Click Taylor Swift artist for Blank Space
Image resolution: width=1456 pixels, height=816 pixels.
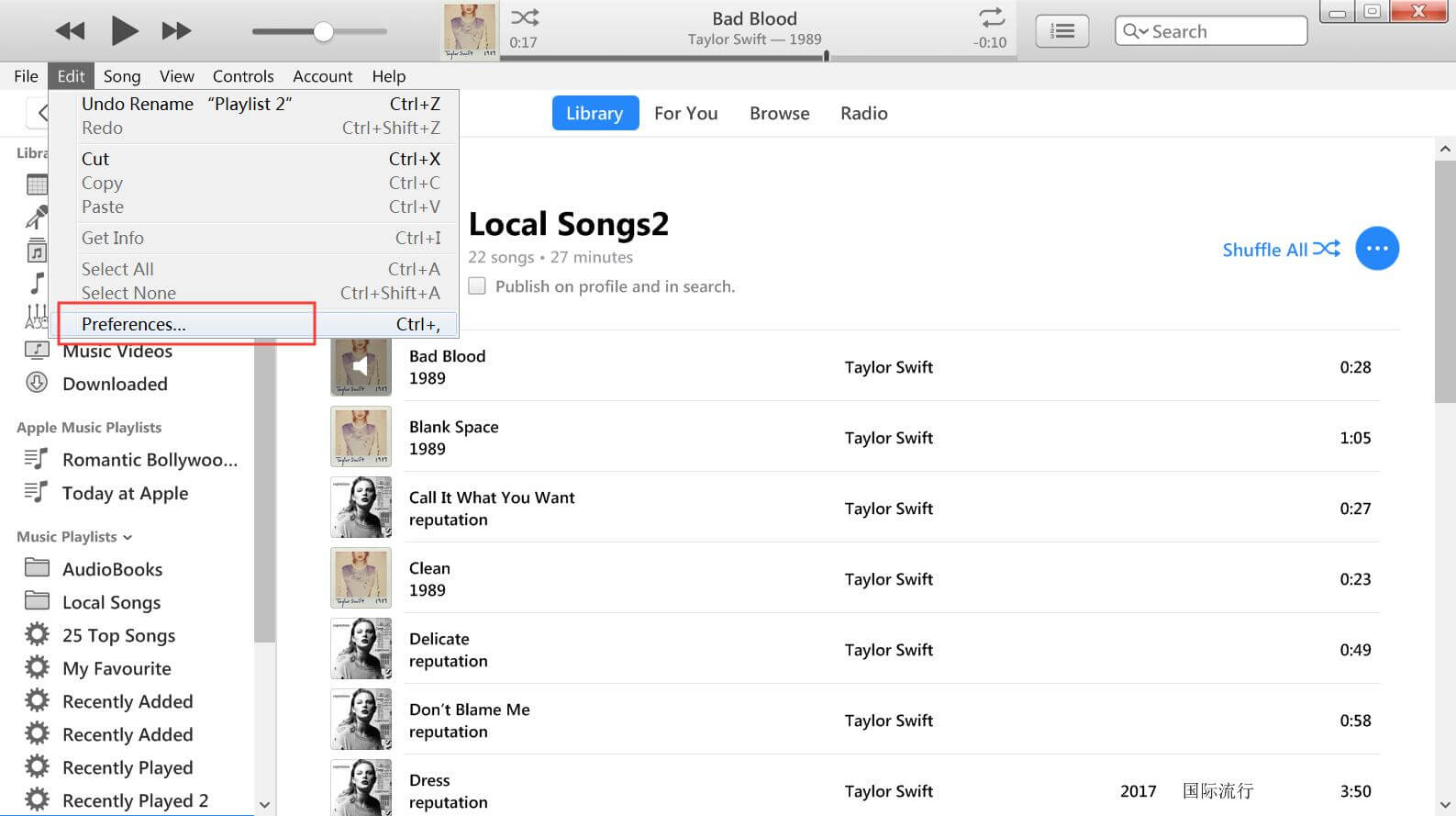click(888, 438)
